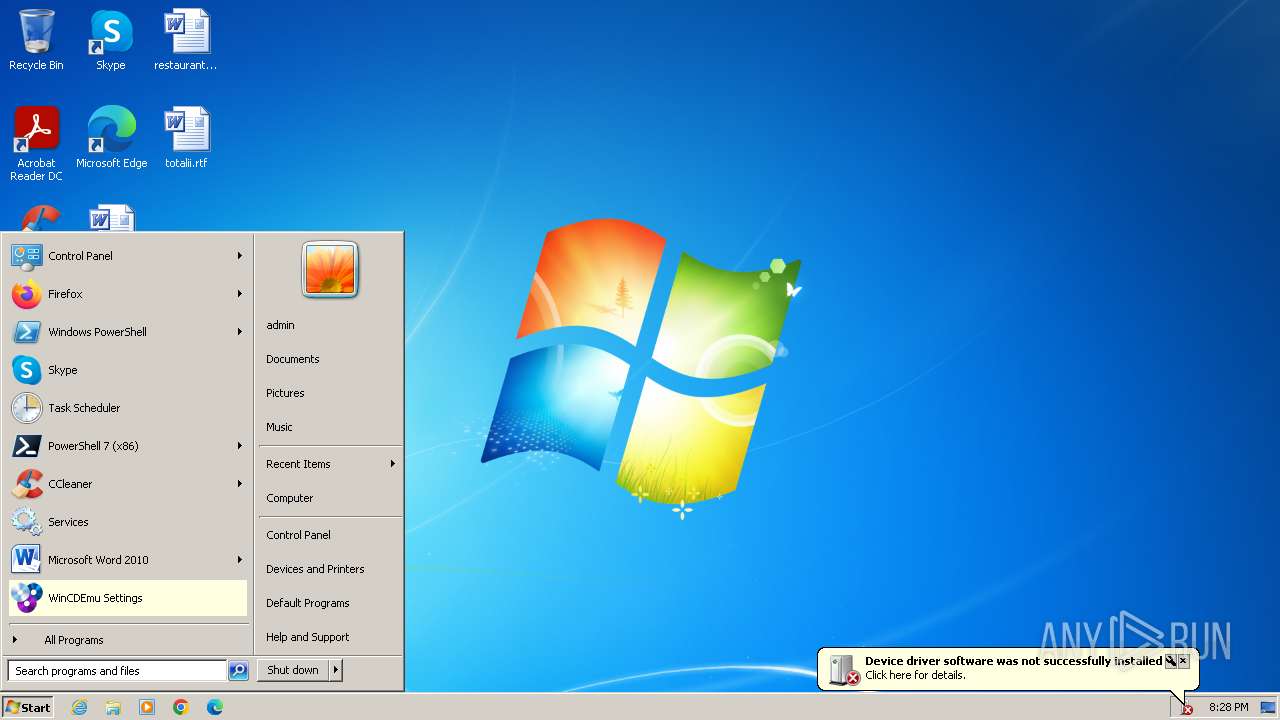
Task: Launch Microsoft Edge desktop shortcut
Action: coord(111,137)
